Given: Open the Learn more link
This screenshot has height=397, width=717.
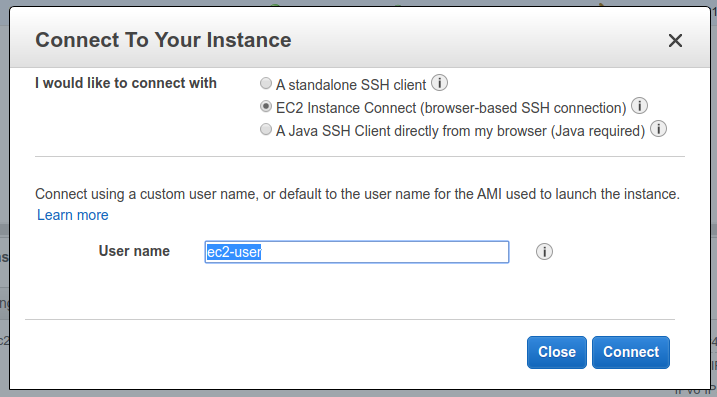Looking at the screenshot, I should pyautogui.click(x=73, y=215).
